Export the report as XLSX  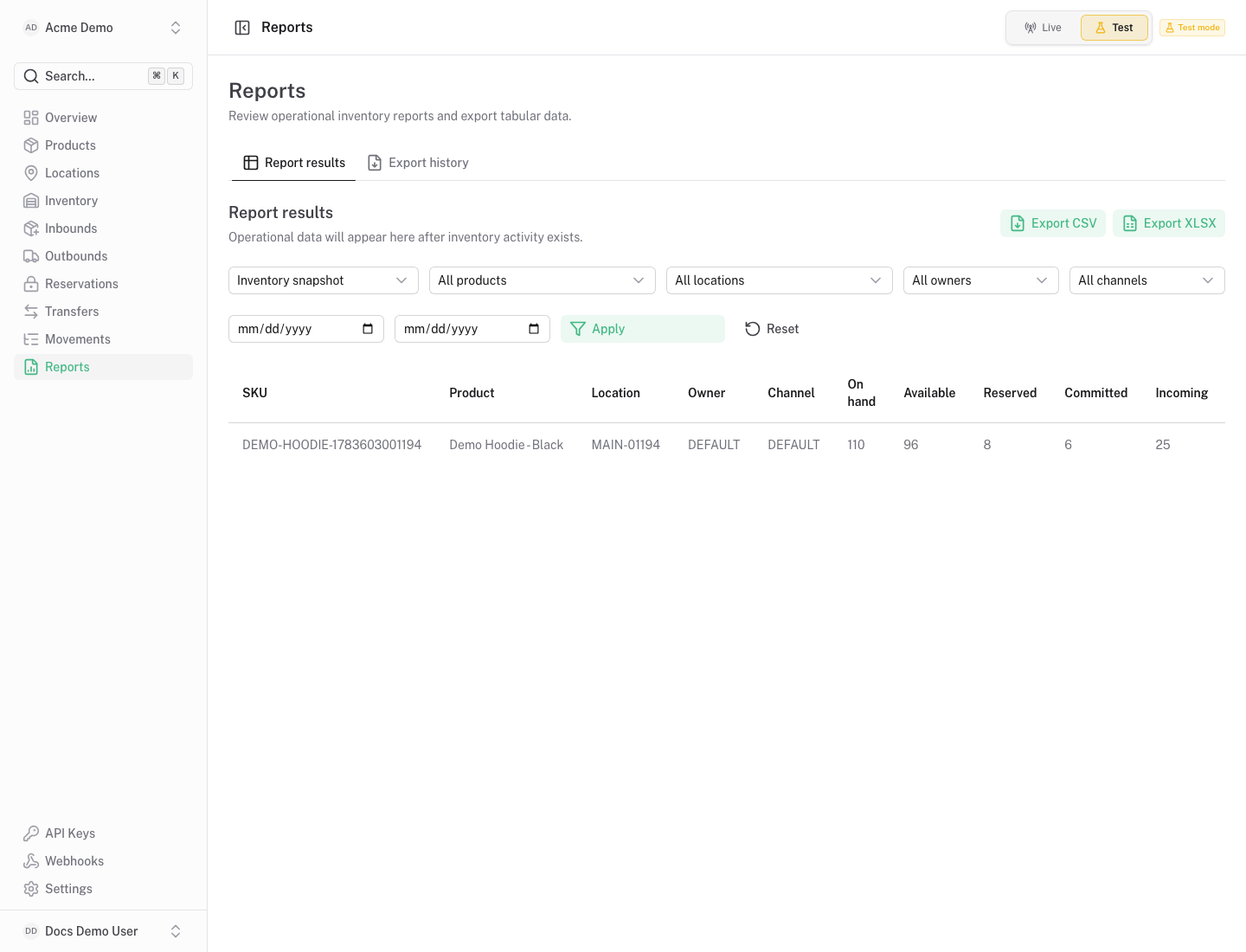[x=1169, y=223]
